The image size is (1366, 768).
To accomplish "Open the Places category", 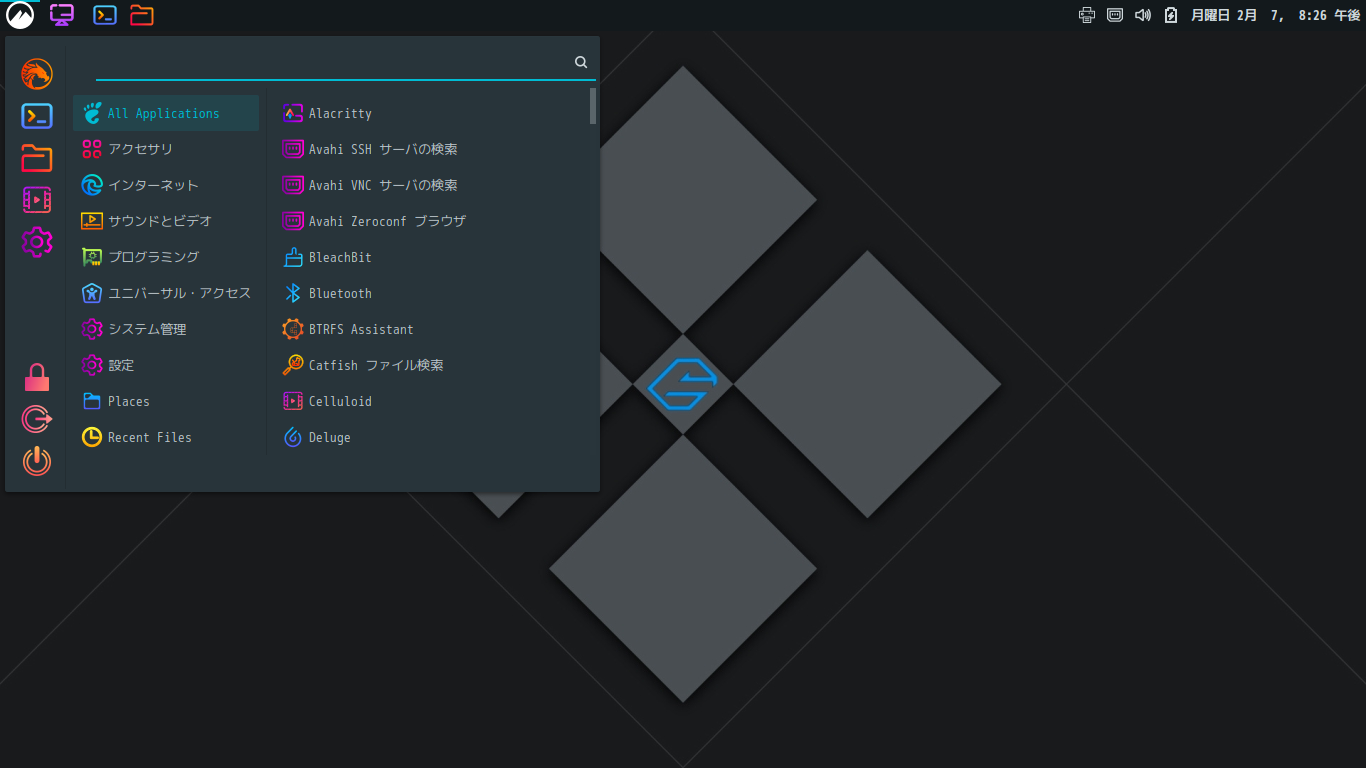I will click(x=166, y=401).
